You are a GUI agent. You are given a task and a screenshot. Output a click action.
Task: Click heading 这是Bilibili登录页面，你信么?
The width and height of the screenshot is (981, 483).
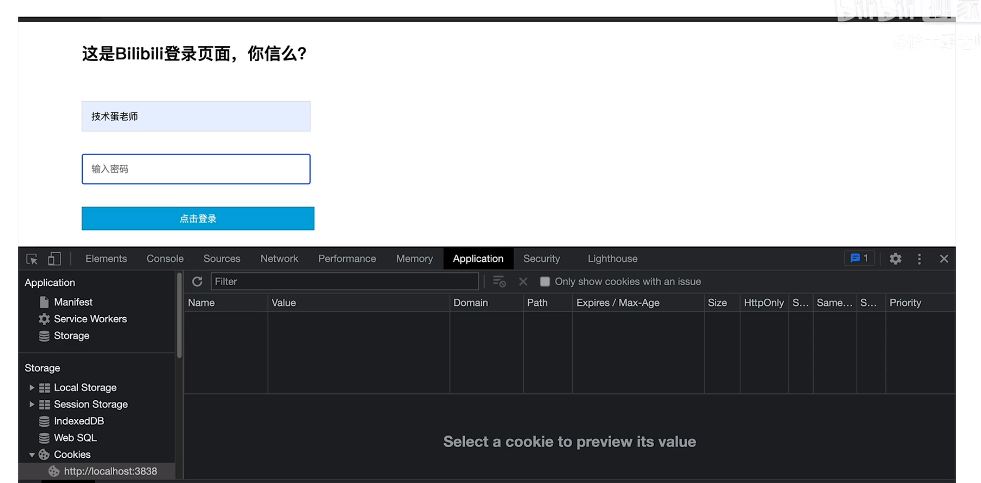(194, 54)
